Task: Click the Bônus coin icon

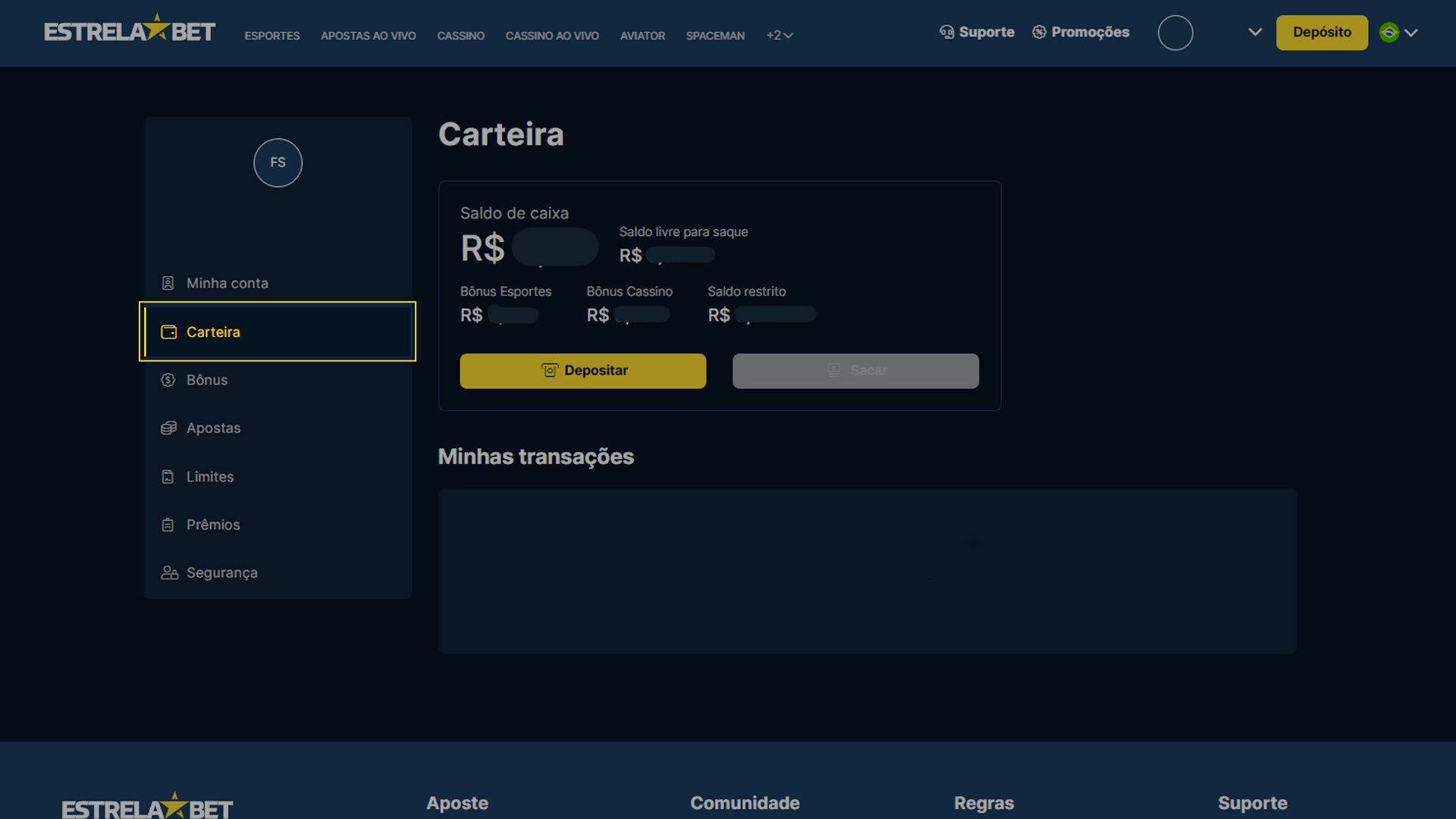Action: click(168, 380)
